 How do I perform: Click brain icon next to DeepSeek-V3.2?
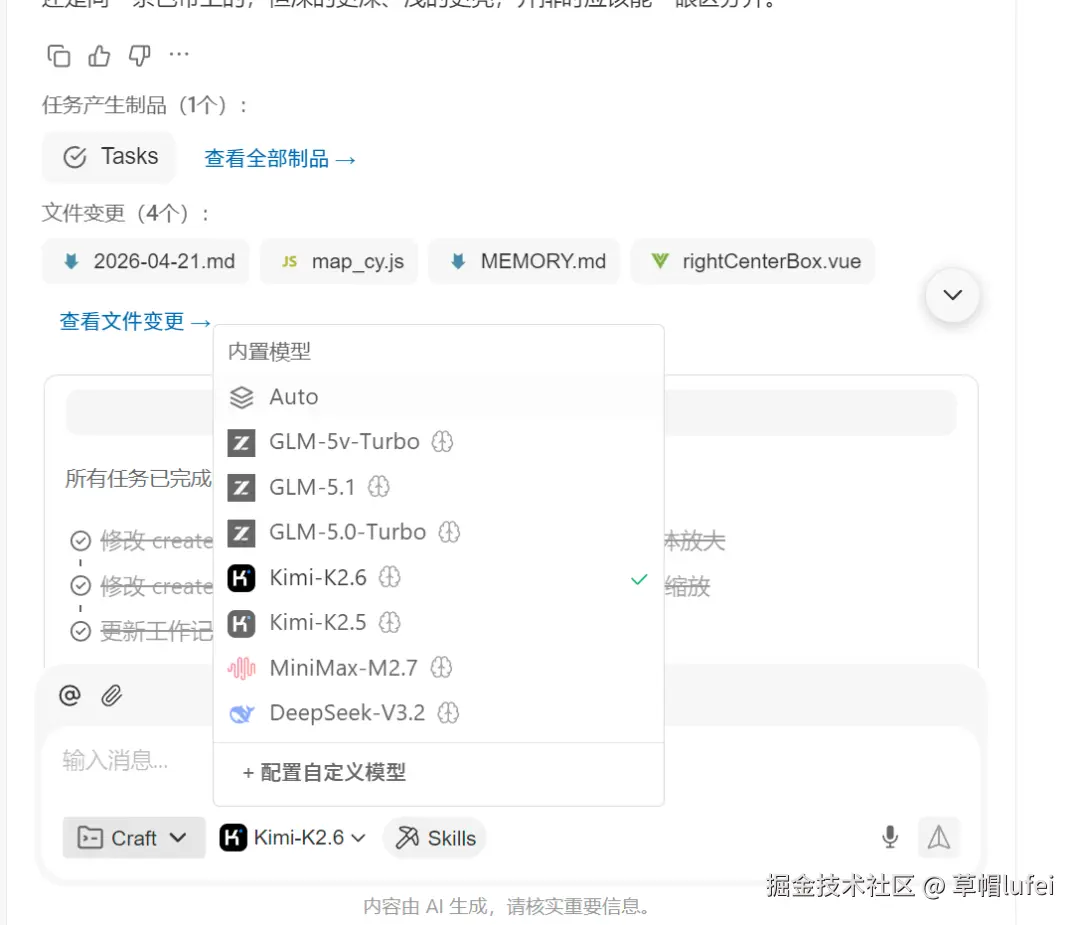tap(448, 713)
